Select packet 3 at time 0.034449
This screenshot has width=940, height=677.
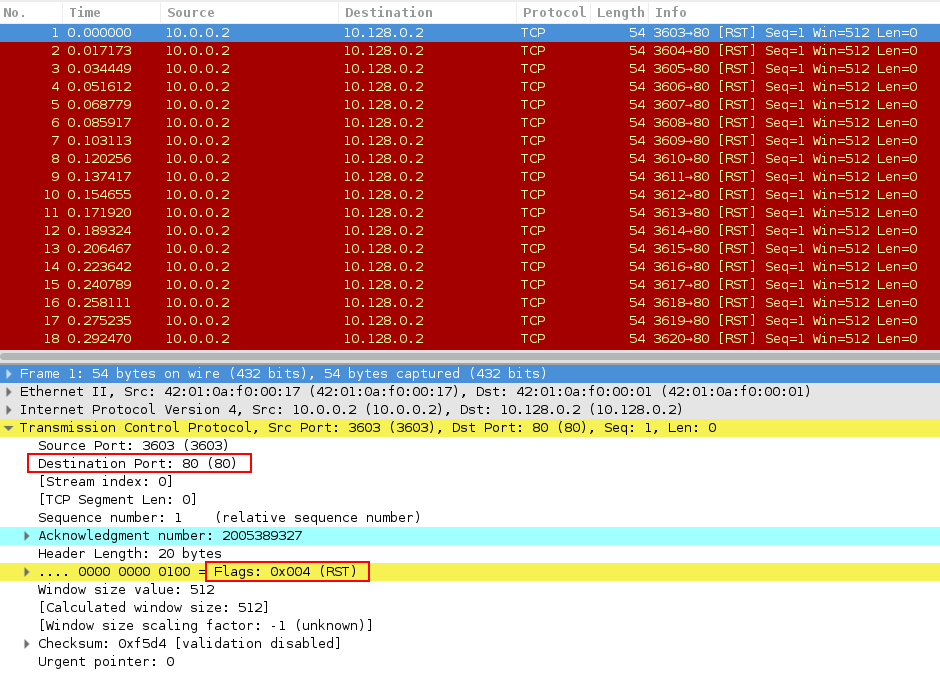tap(470, 68)
